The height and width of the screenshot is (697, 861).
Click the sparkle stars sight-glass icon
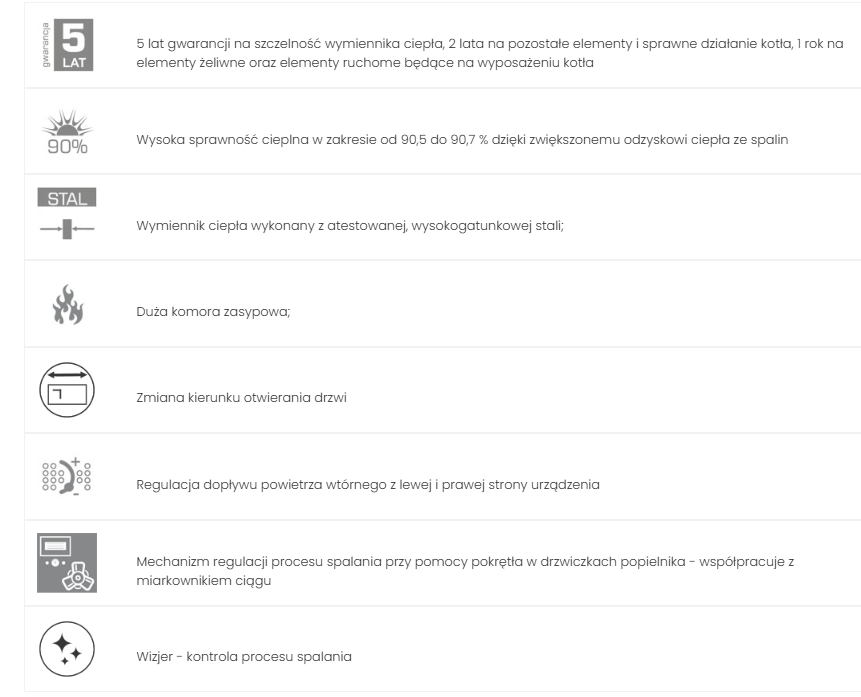[x=68, y=649]
